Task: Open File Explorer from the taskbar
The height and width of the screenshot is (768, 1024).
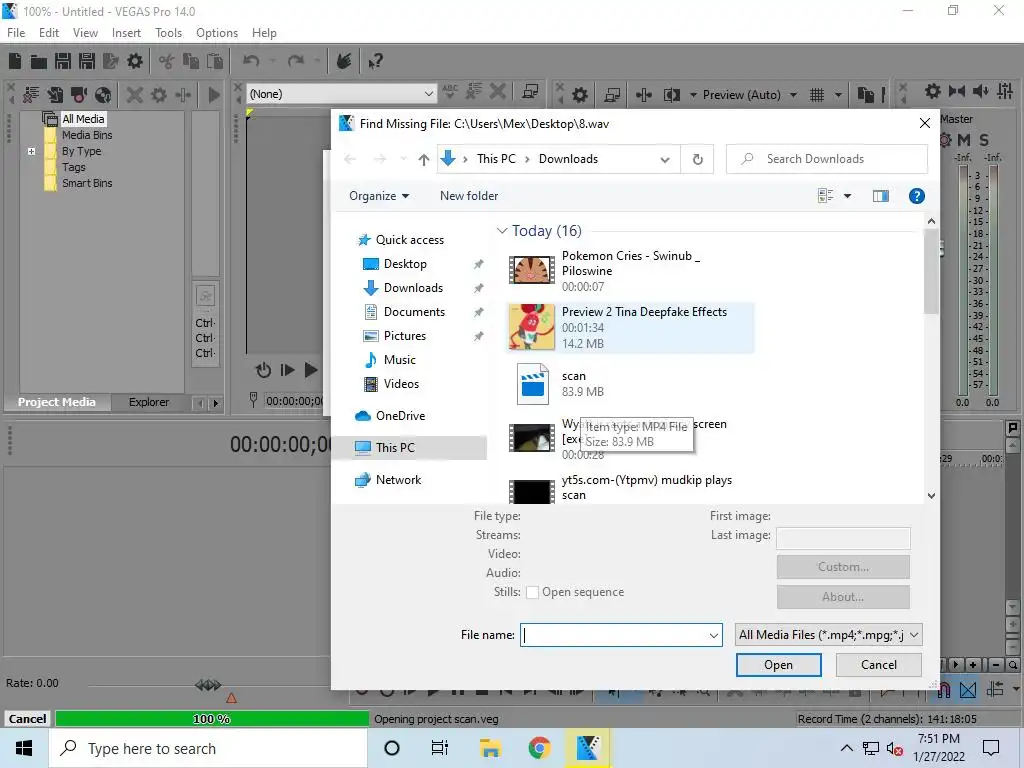Action: (x=490, y=748)
